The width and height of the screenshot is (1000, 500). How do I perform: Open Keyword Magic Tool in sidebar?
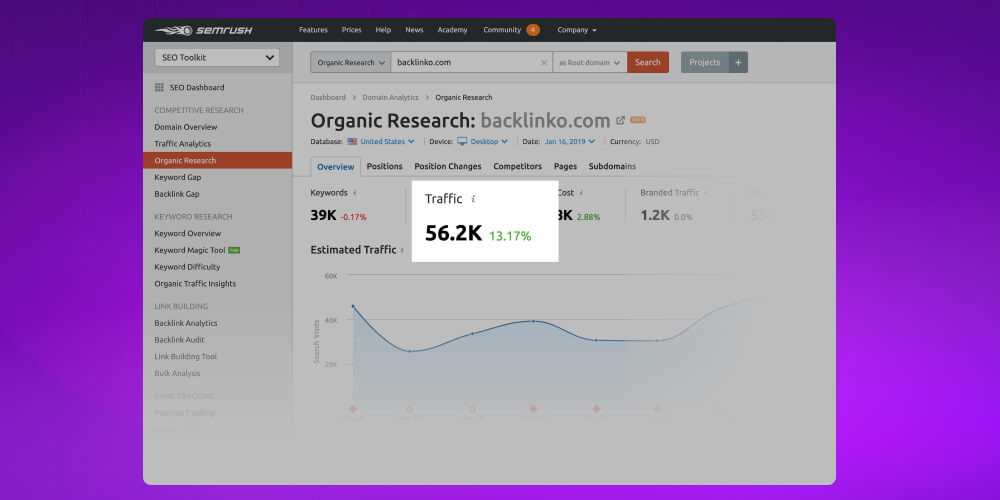coord(190,250)
